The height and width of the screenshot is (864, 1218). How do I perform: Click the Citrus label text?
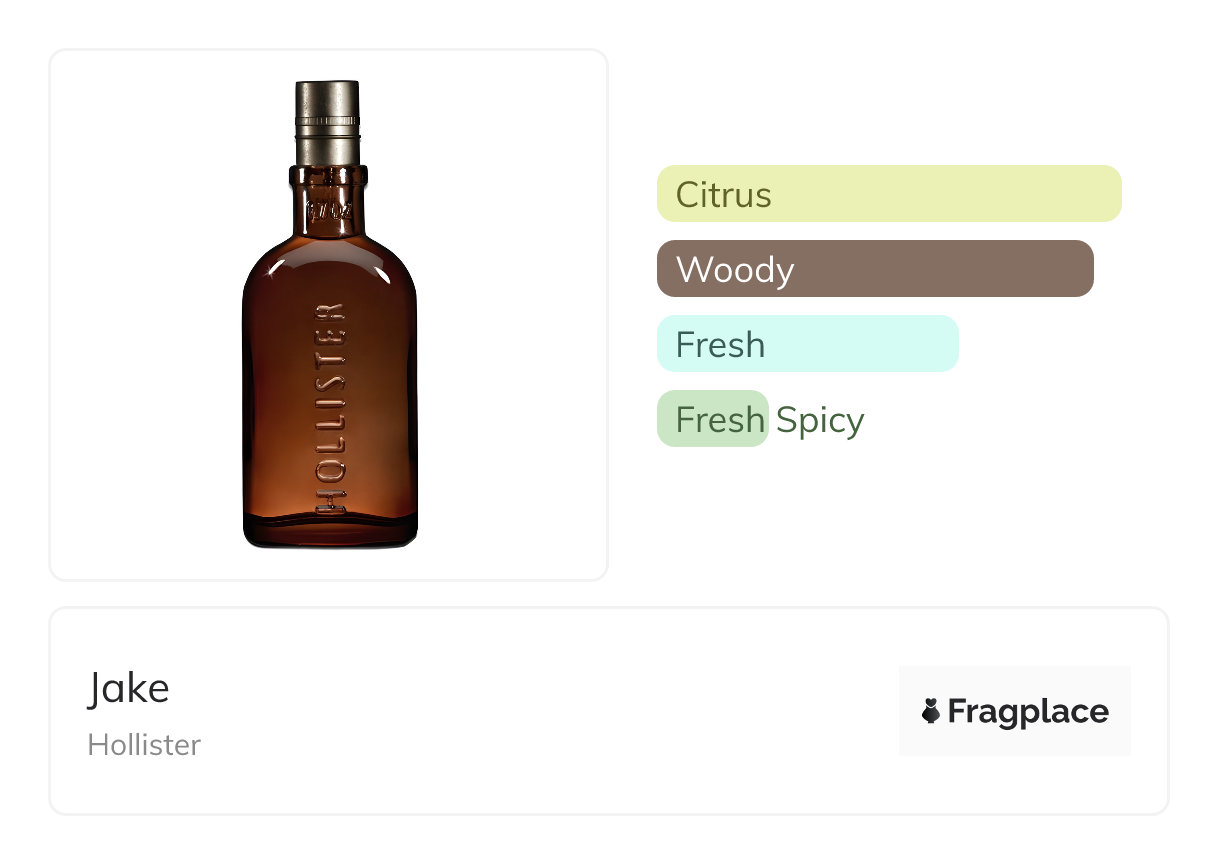[724, 194]
